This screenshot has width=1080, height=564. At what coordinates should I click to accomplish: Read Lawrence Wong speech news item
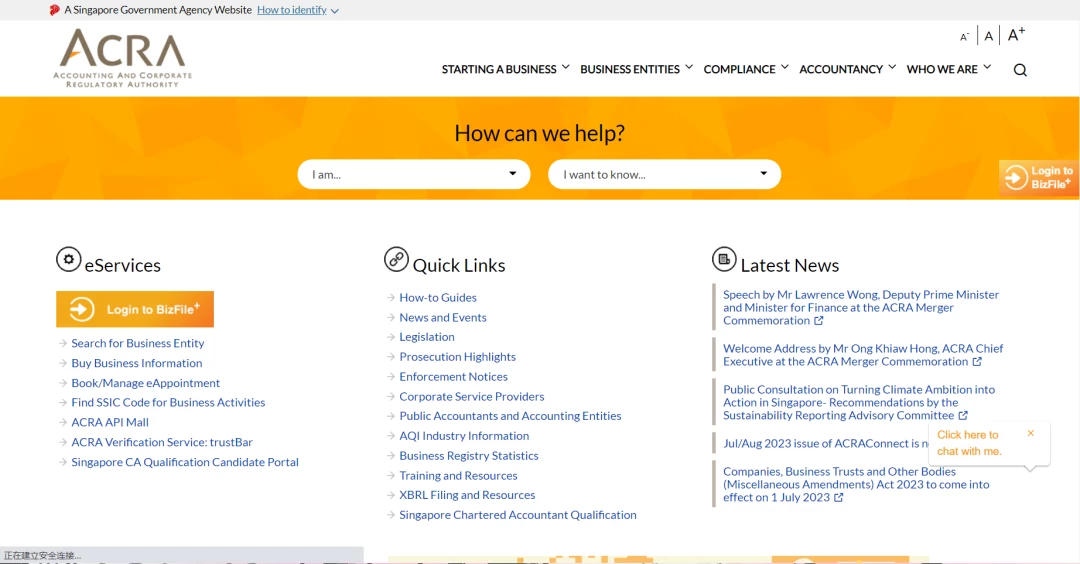(x=861, y=307)
